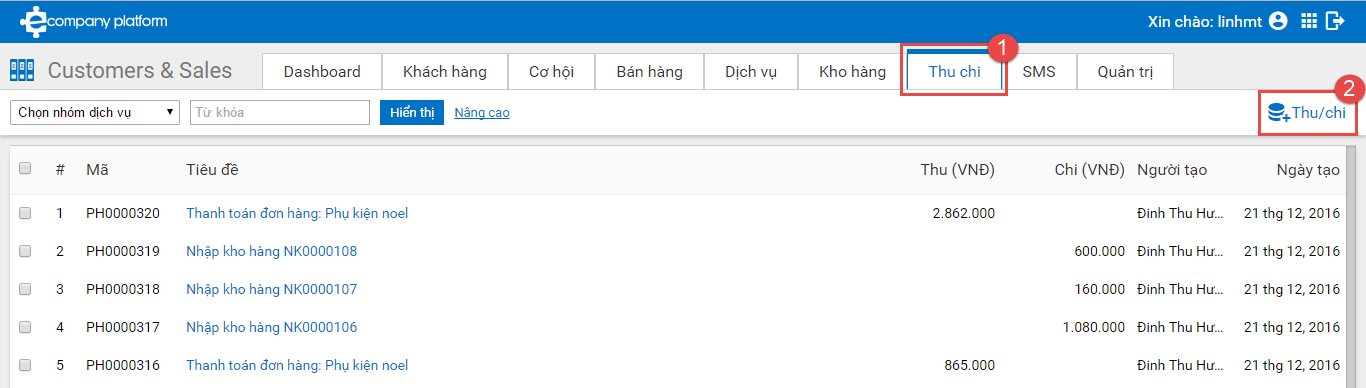Click the Tiêu đề column header
This screenshot has height=388, width=1366.
(212, 170)
